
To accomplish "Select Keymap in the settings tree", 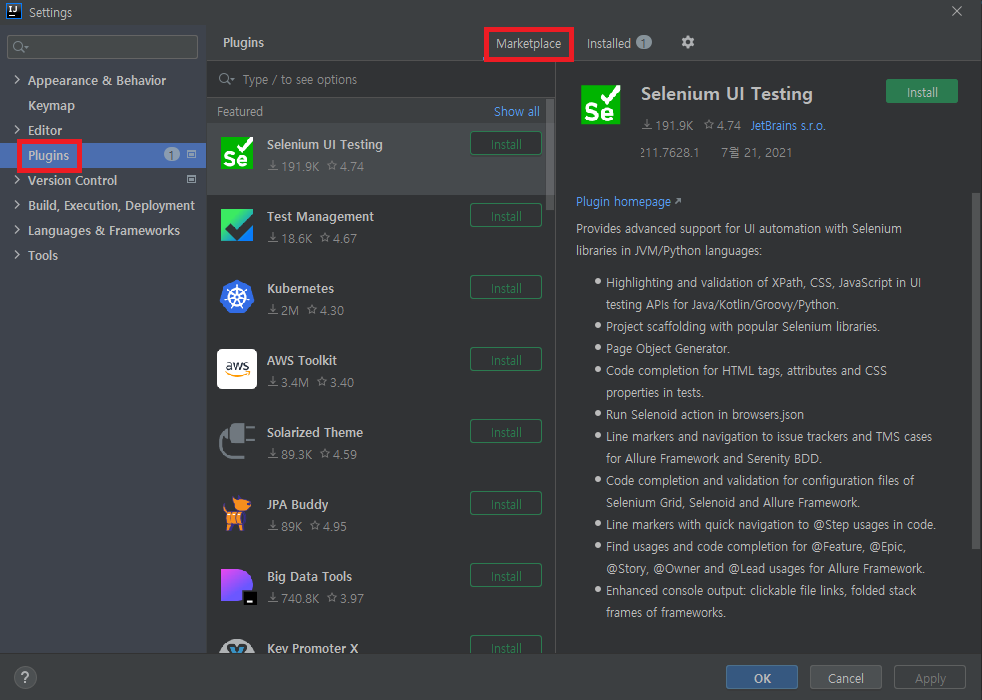I will 51,105.
